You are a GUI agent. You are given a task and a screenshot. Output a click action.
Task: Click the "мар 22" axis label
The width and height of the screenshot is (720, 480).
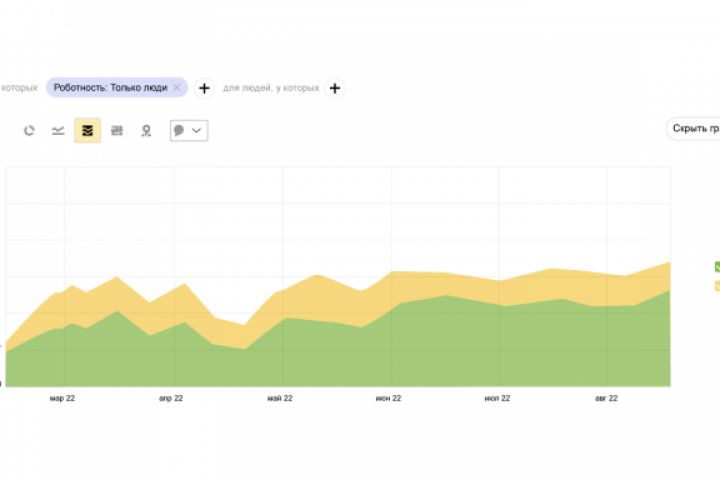coord(62,398)
